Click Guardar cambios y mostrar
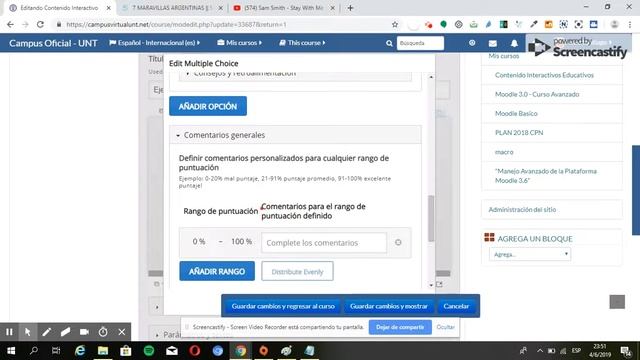Viewport: 640px width, 360px height. coord(389,306)
